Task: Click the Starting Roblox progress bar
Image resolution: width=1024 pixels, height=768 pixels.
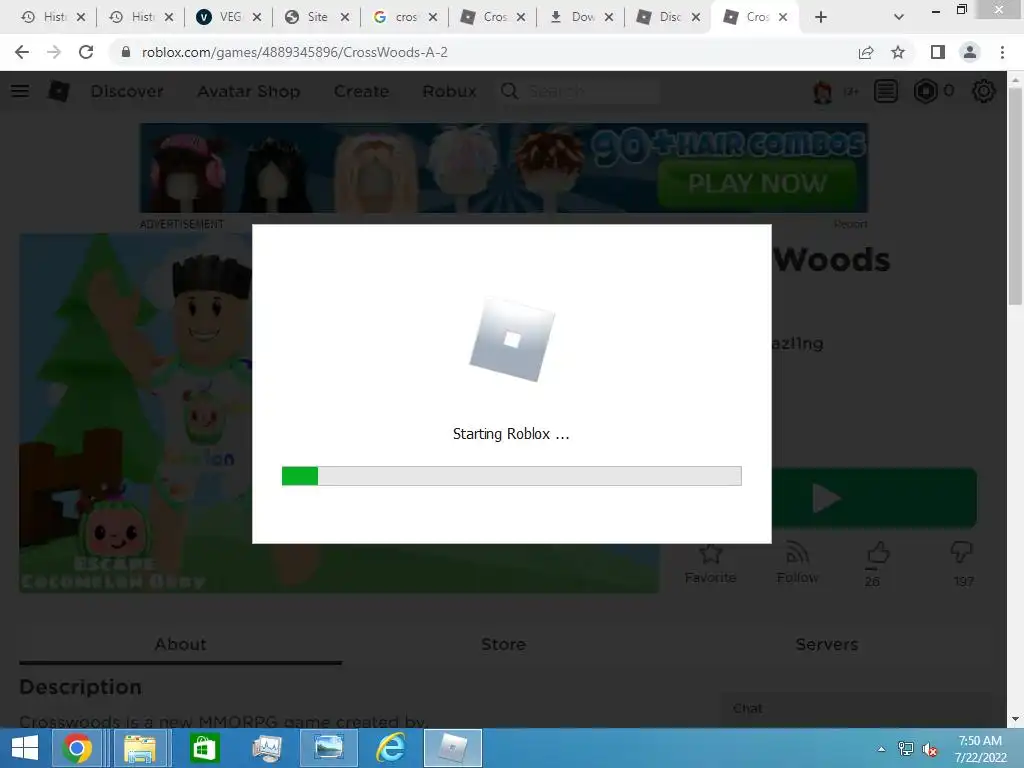Action: (x=511, y=476)
